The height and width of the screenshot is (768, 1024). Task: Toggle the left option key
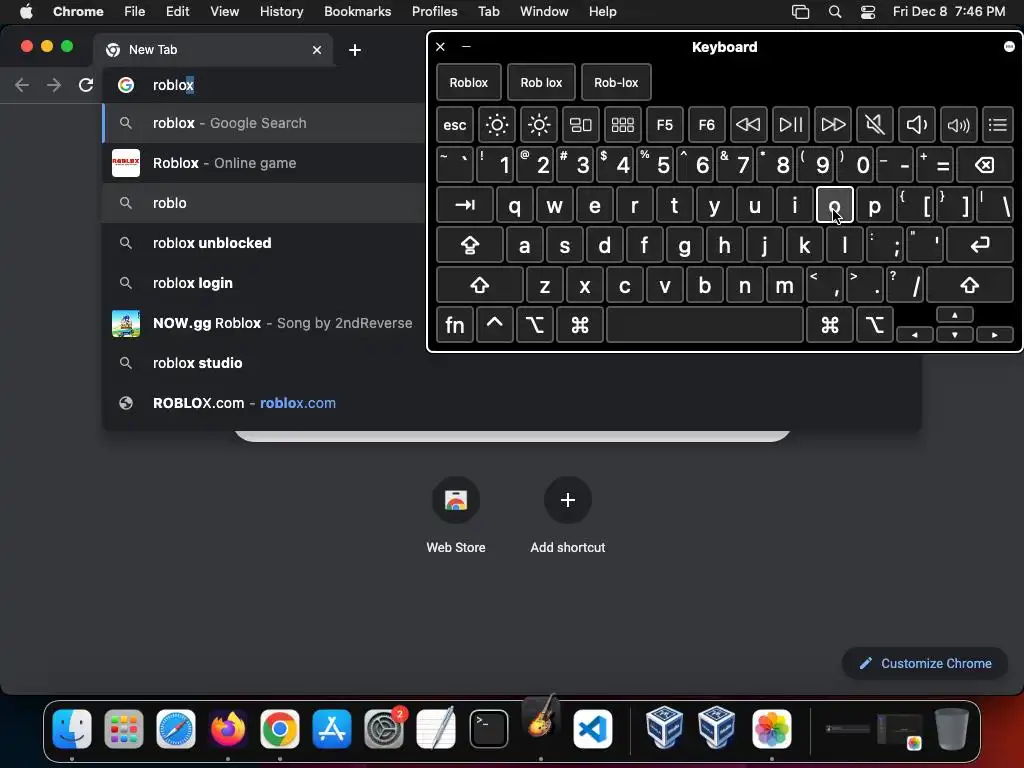pyautogui.click(x=535, y=325)
